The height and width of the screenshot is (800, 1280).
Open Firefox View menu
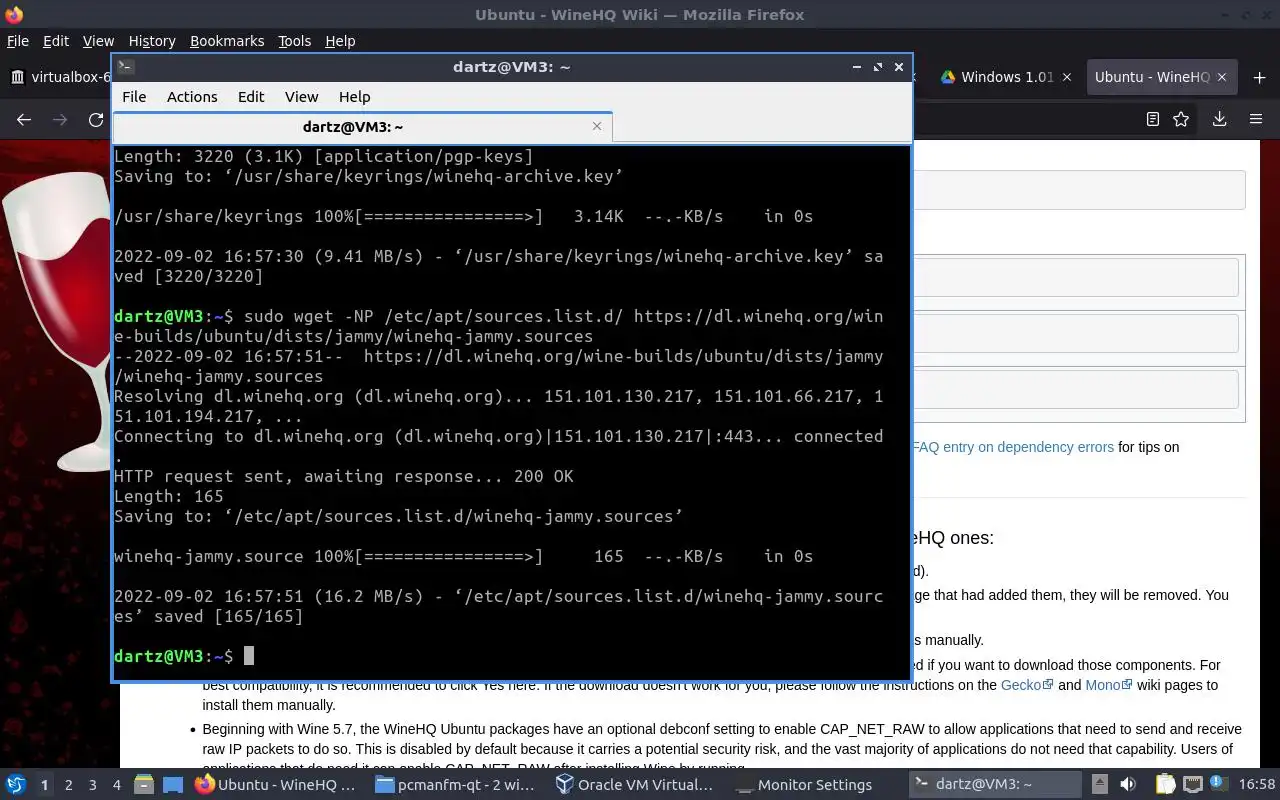pos(98,41)
